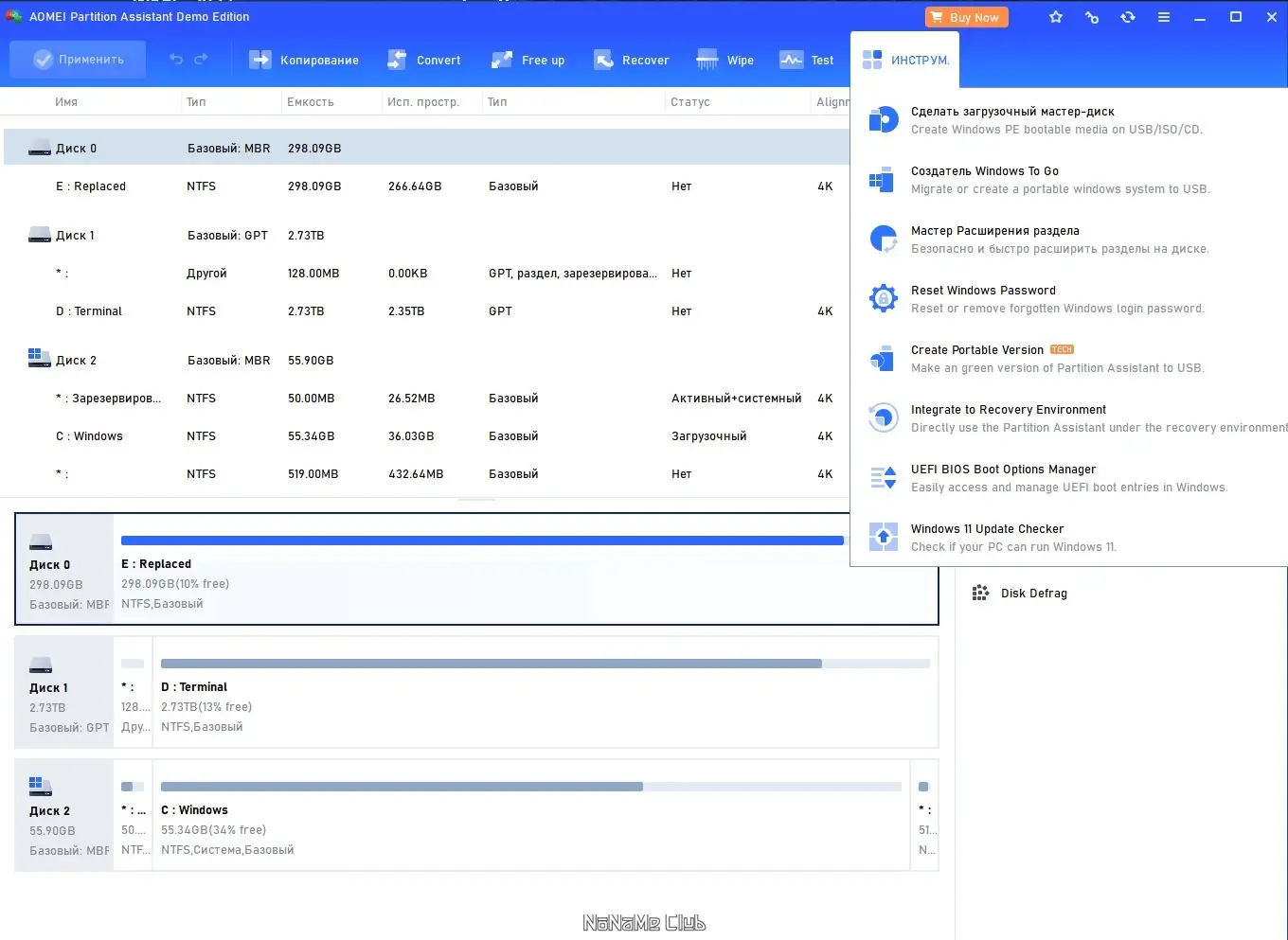1288x940 pixels.
Task: Select E : Replaced partition bar in disk map
Action: coord(526,569)
